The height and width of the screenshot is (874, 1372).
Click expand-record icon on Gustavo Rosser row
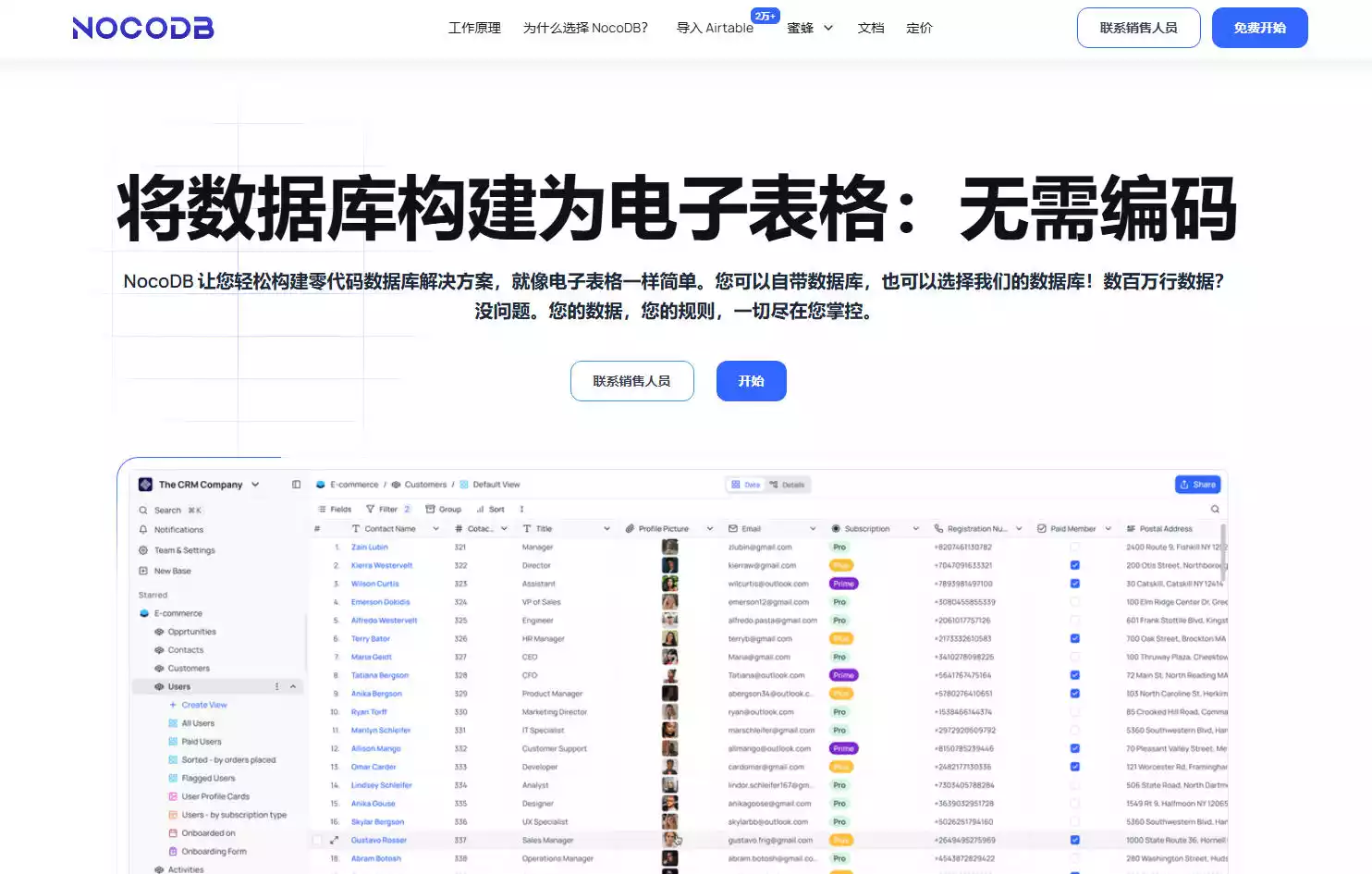(x=334, y=840)
